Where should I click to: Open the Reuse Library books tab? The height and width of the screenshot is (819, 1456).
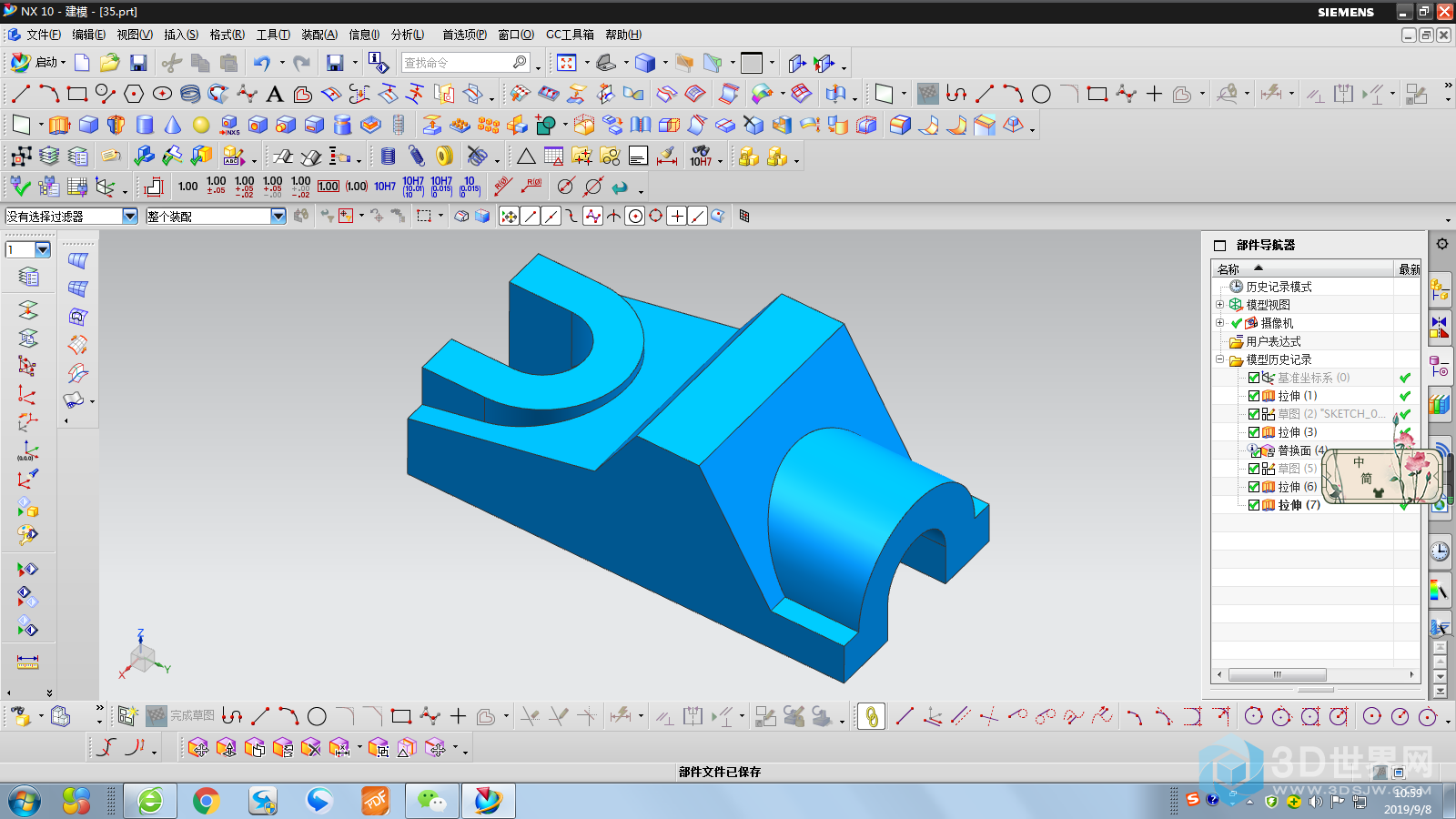tap(1440, 403)
